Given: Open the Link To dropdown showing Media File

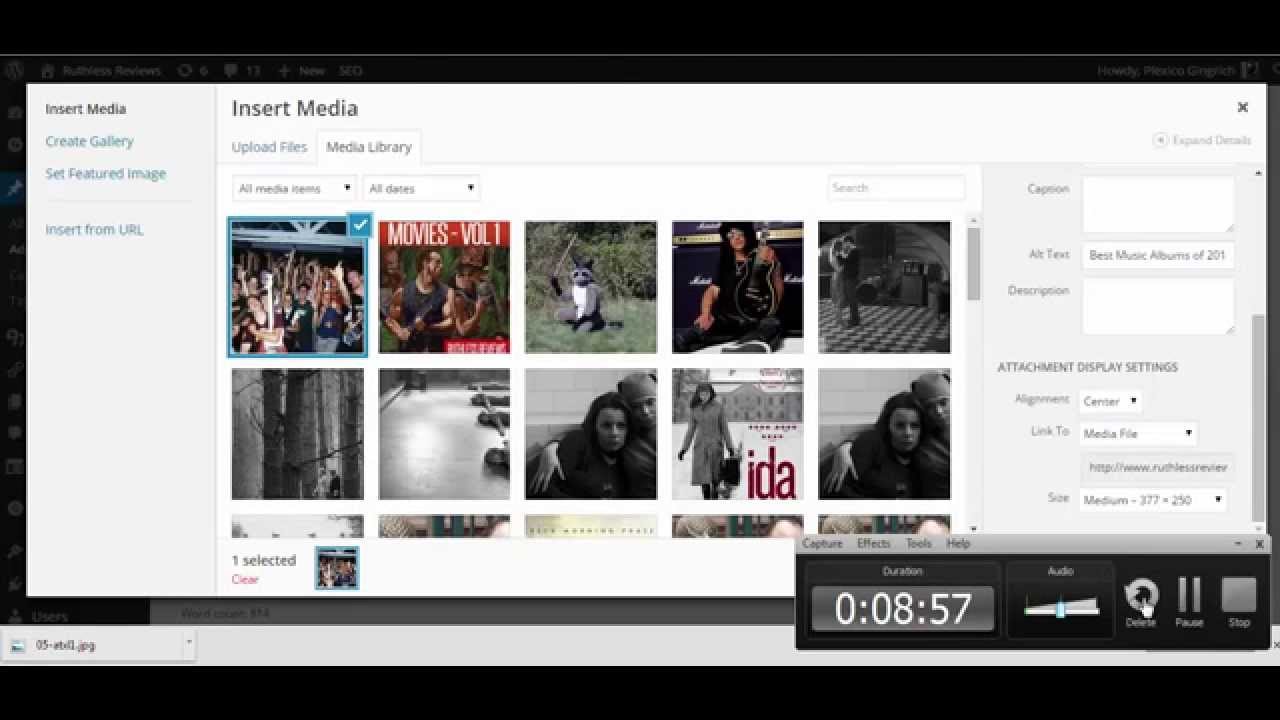Looking at the screenshot, I should (x=1139, y=433).
